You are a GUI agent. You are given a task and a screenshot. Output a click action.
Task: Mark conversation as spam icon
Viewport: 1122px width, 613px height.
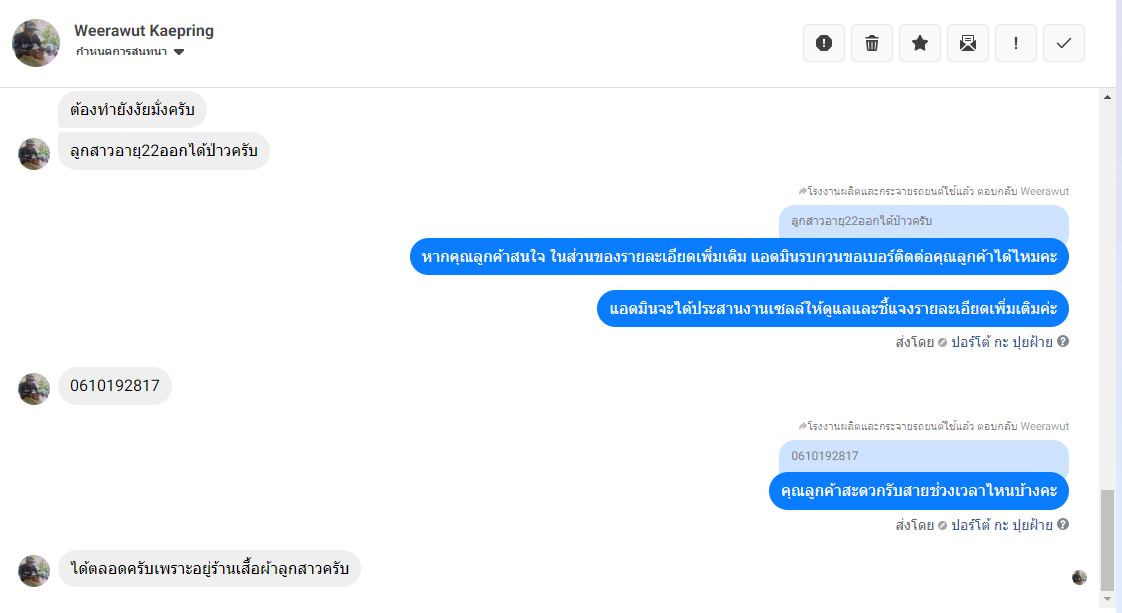point(824,43)
